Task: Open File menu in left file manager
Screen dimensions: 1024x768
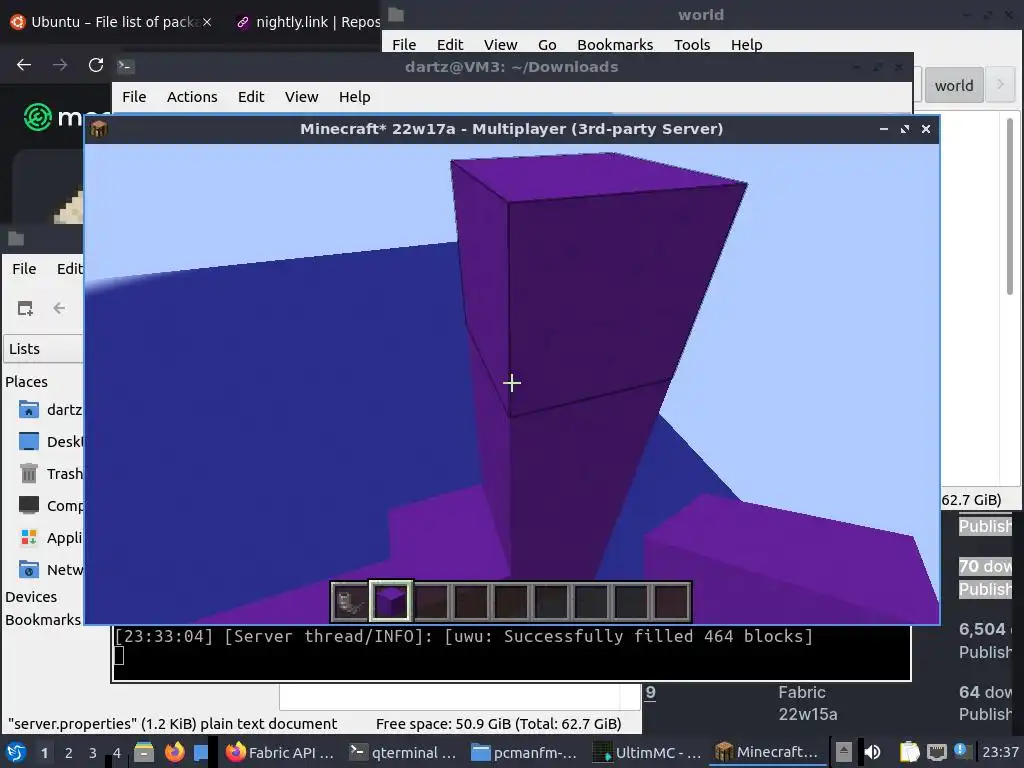Action: (x=24, y=268)
